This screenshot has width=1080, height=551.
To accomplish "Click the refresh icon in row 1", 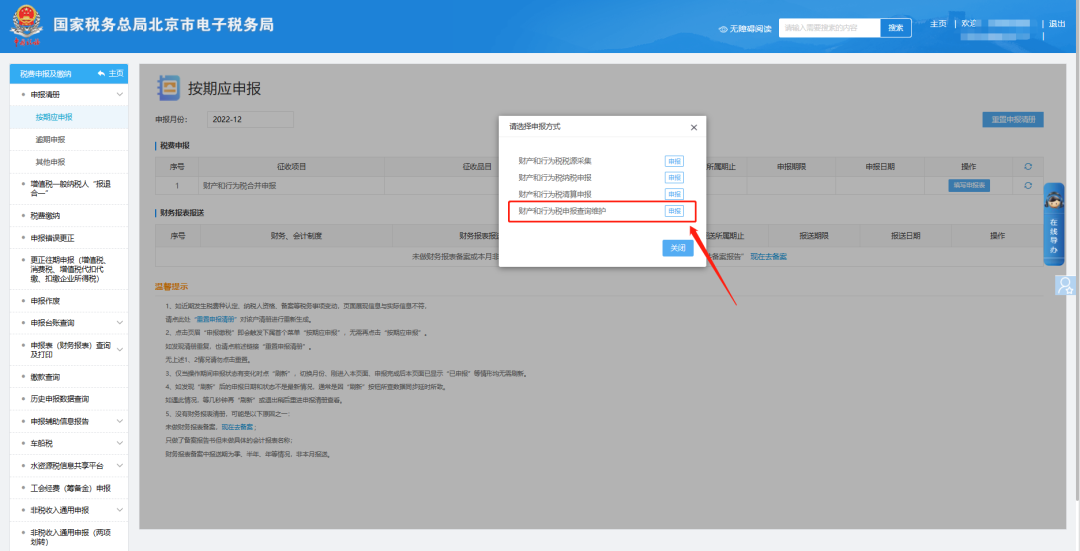I will pyautogui.click(x=1026, y=185).
